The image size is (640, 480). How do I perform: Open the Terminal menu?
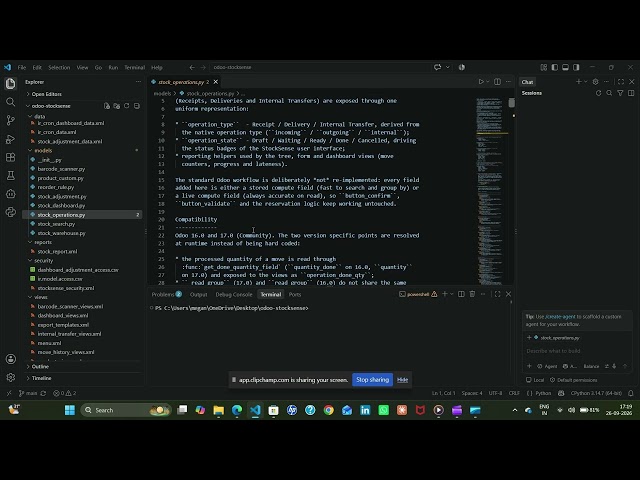[134, 67]
